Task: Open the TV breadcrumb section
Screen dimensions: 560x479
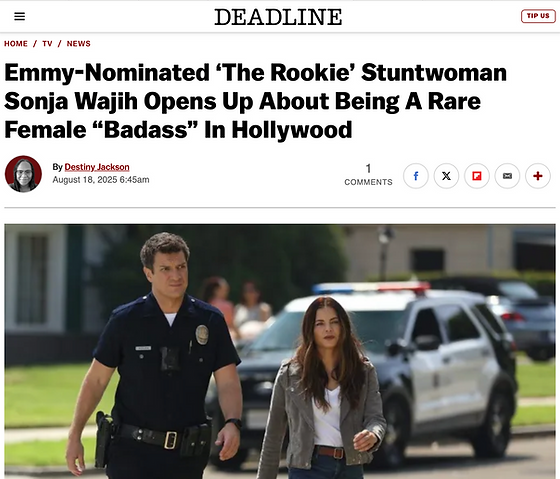Action: (x=47, y=44)
